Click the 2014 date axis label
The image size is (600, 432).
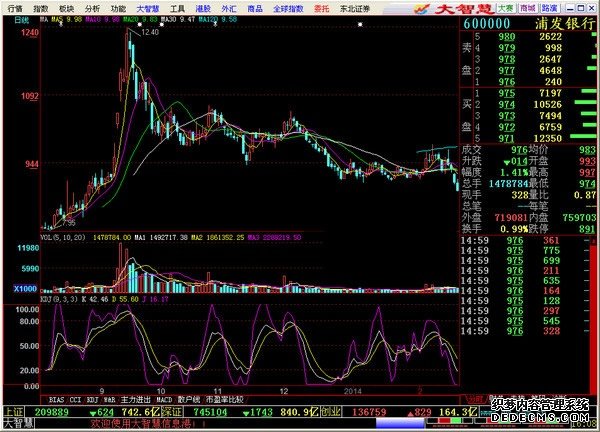352,391
